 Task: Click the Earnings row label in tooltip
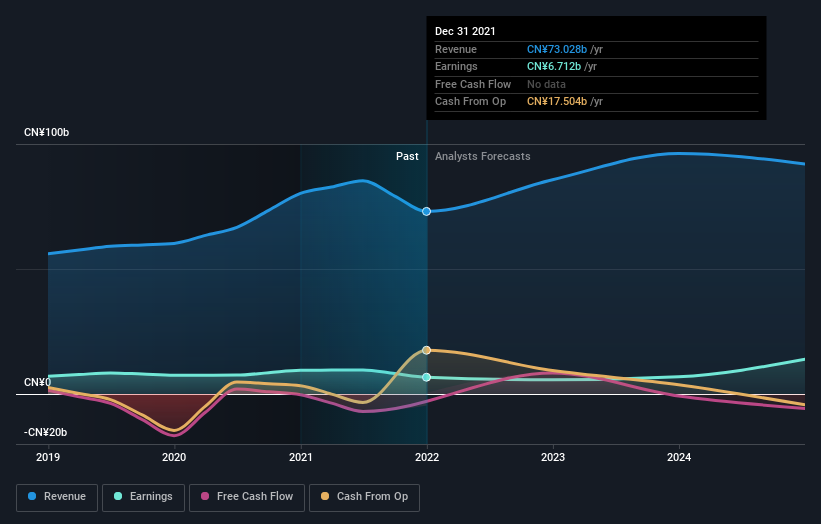click(456, 66)
